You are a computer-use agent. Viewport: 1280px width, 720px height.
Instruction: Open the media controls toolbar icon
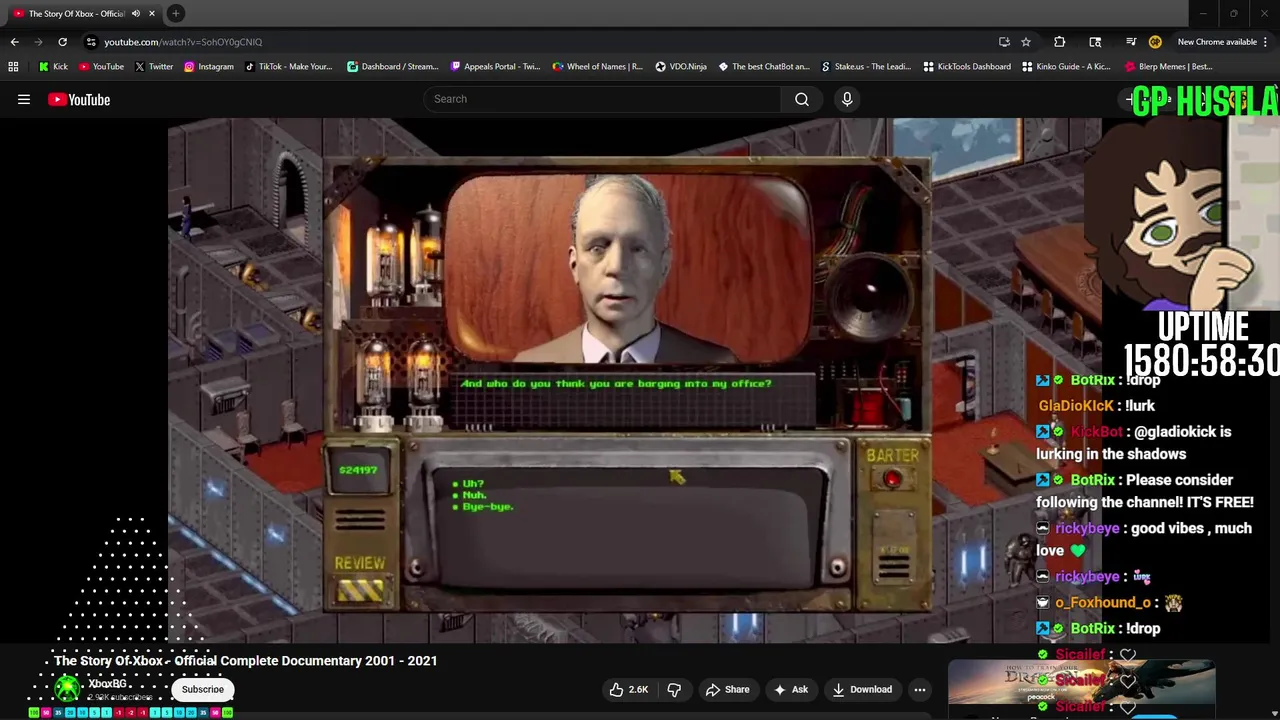tap(1131, 42)
